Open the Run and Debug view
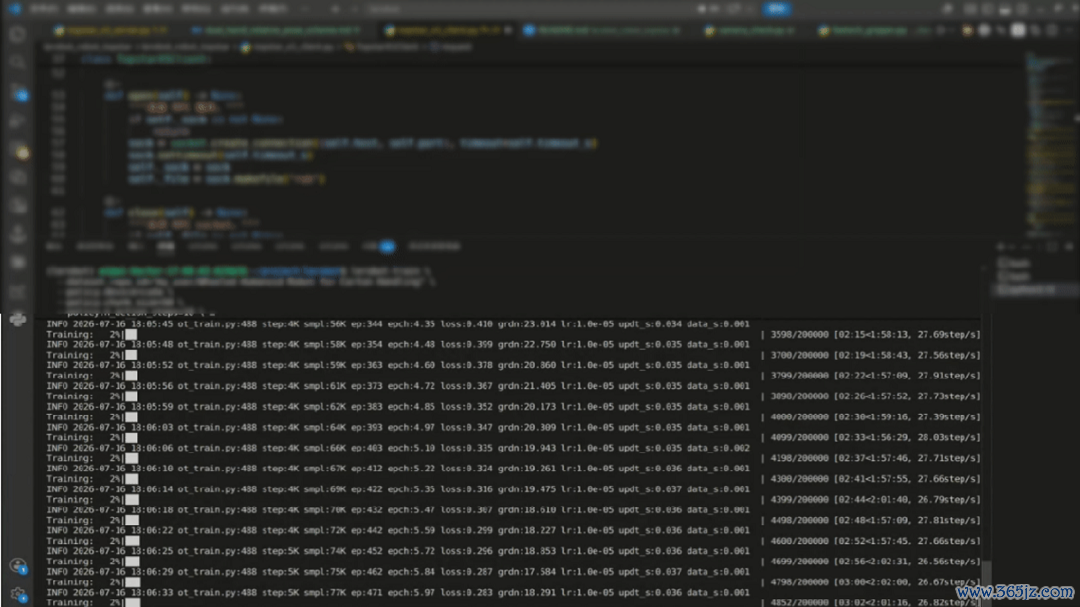1080x607 pixels. 18,121
